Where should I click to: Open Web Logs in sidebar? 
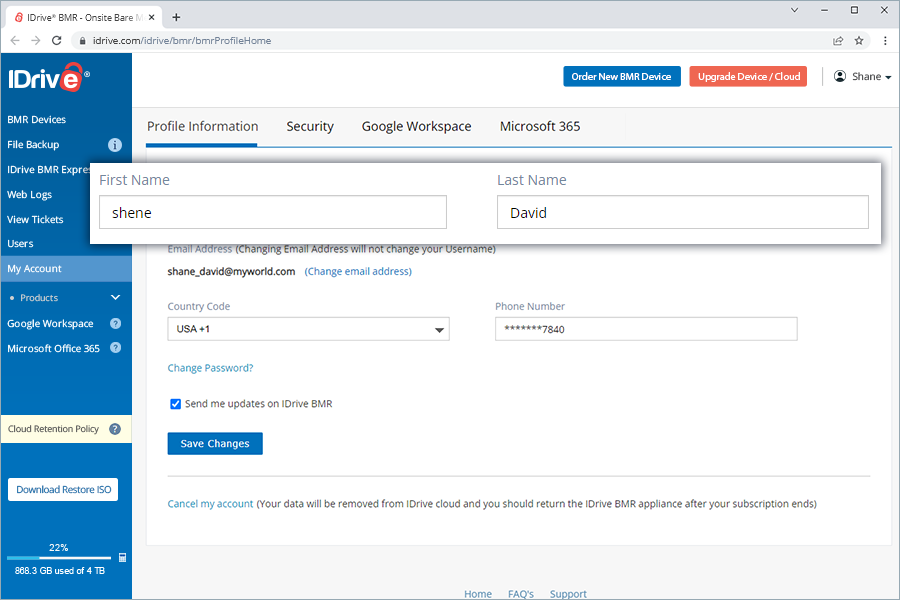(29, 195)
